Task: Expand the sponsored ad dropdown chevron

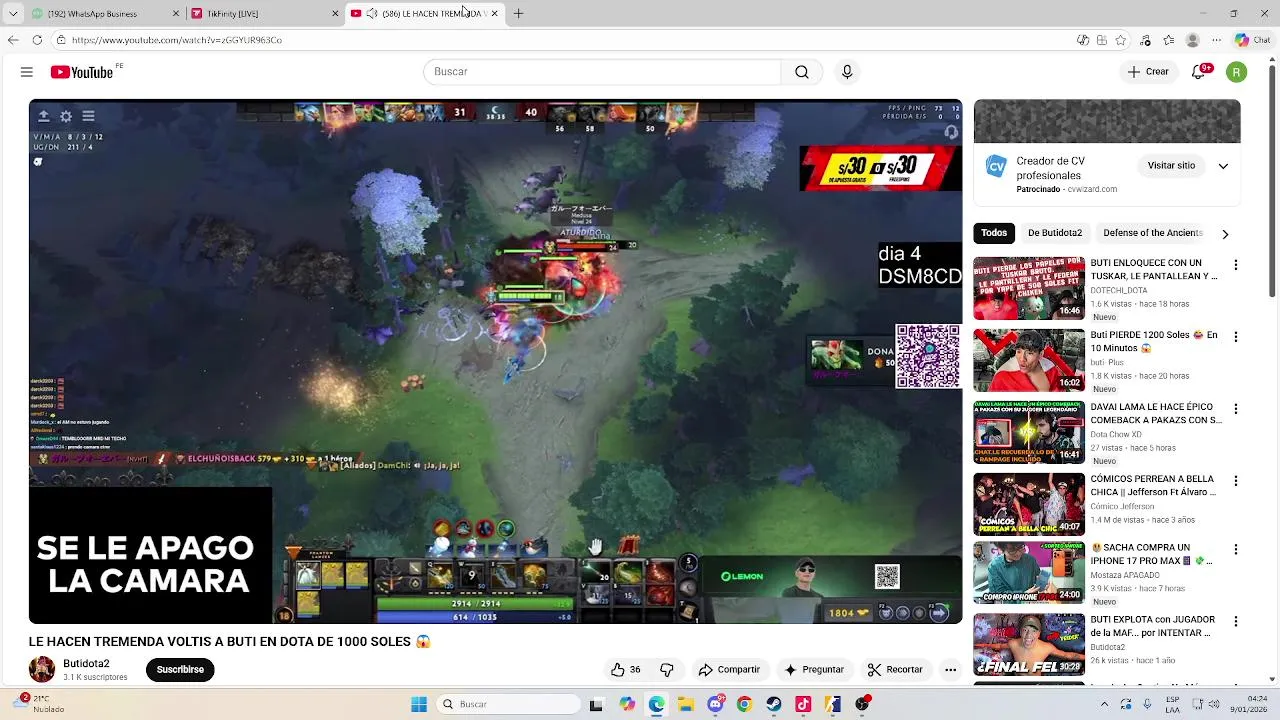Action: [x=1223, y=166]
